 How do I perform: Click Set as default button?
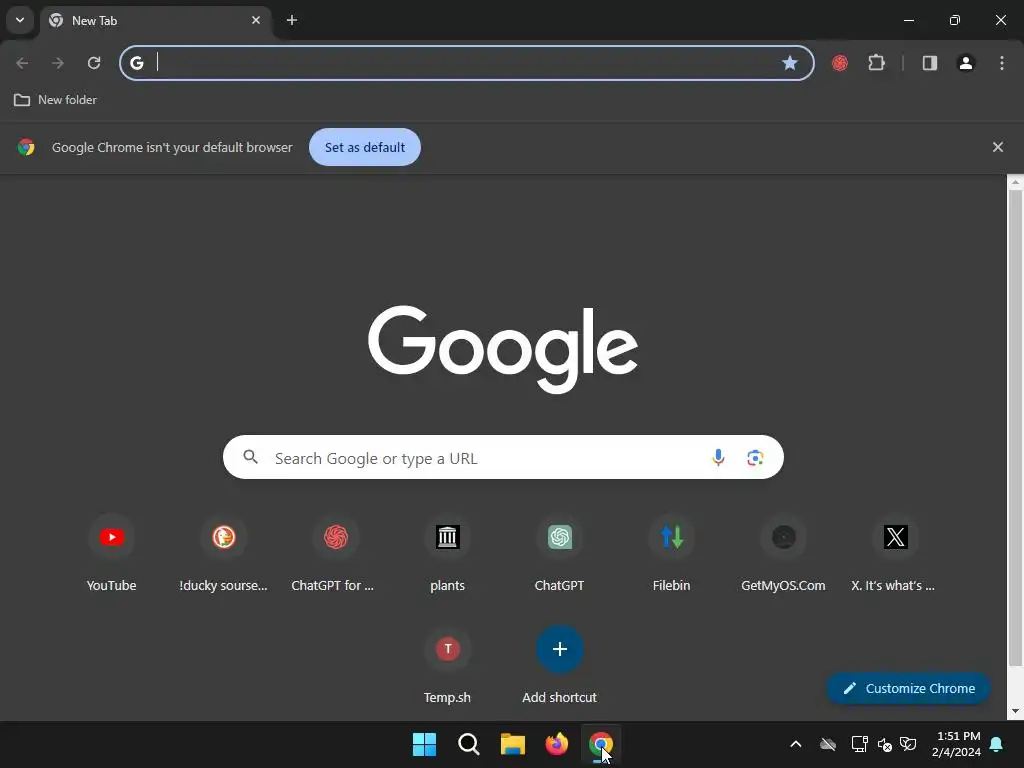click(364, 147)
